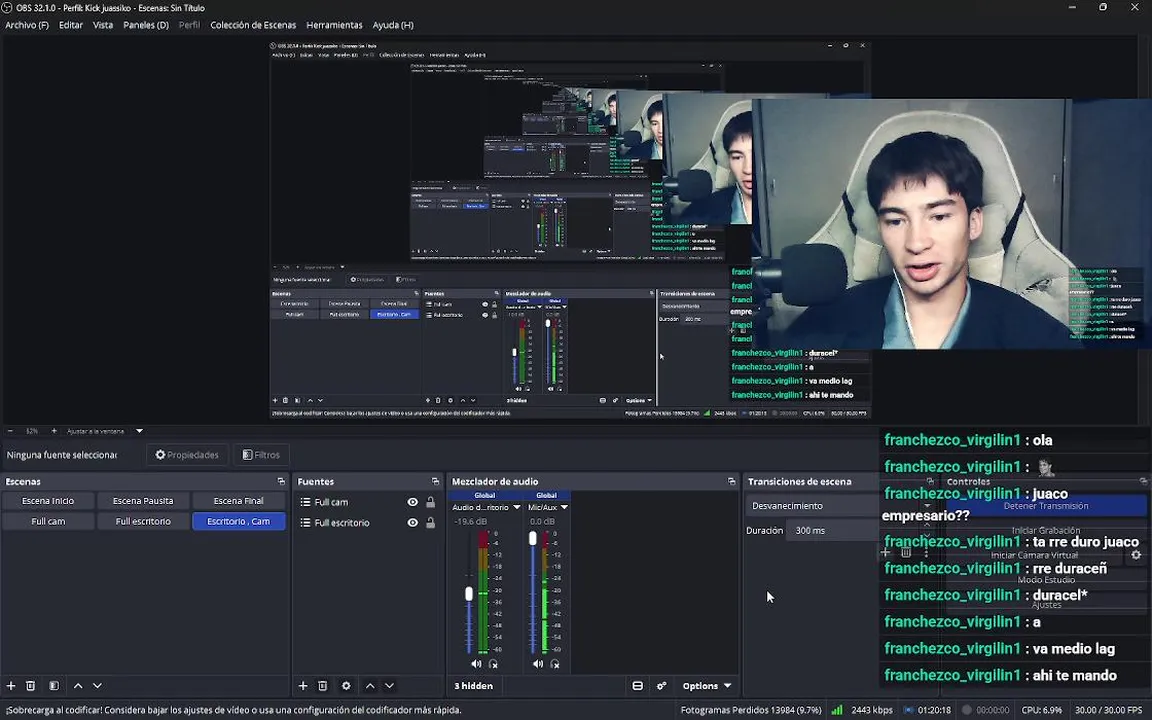
Task: Move scene up with Escenas up arrow
Action: pos(78,685)
